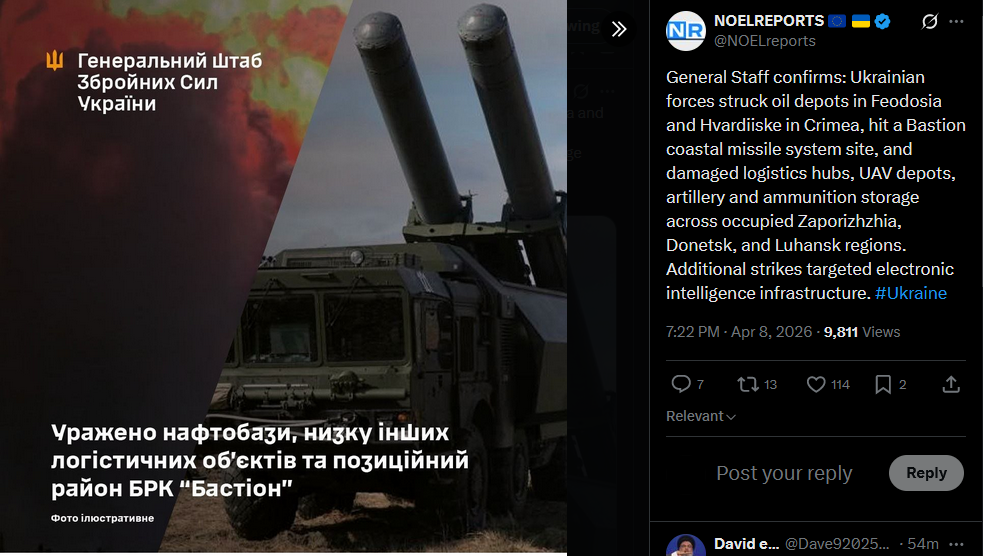The image size is (983, 556).
Task: Click the grey Reply button
Action: (x=926, y=473)
